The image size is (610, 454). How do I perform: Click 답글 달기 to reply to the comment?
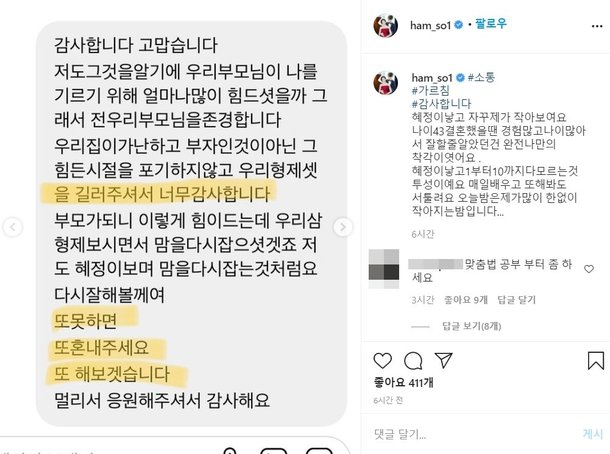pos(516,300)
